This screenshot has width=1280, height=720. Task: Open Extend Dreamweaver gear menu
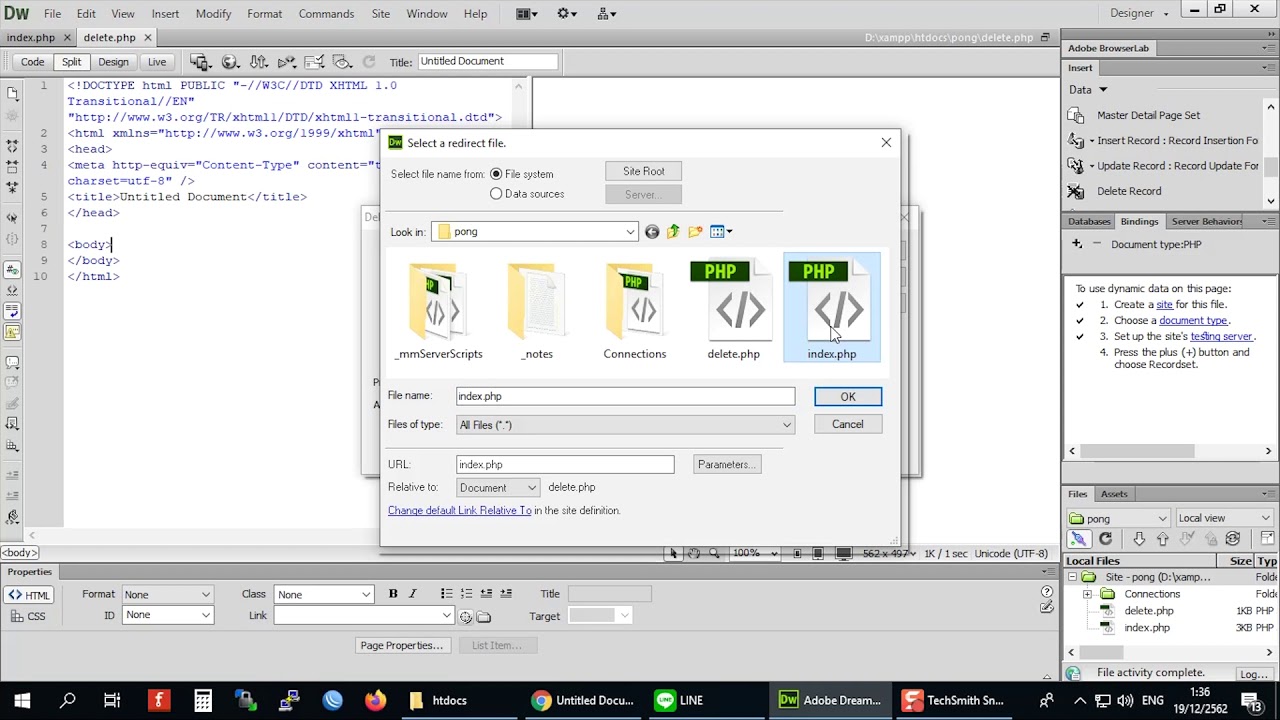tap(569, 14)
